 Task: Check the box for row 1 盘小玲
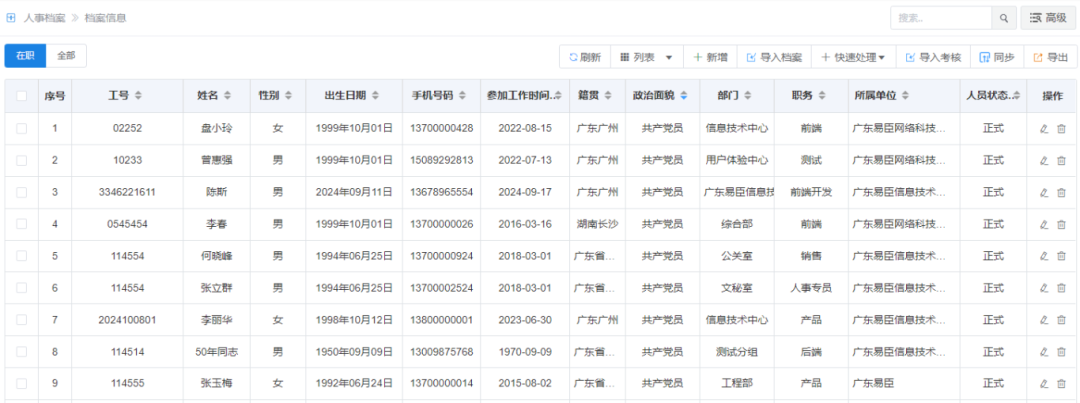click(22, 128)
